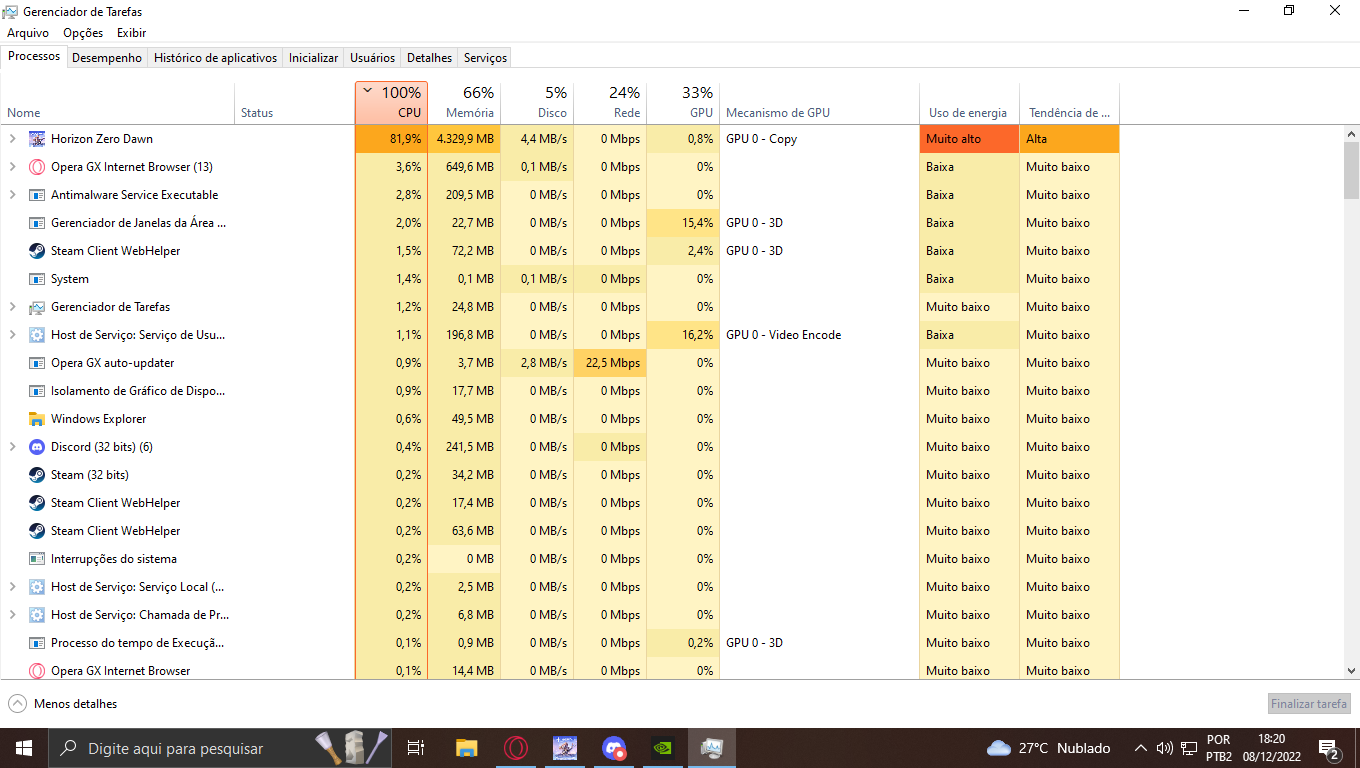
Task: Click the Antimalware Service Executable icon
Action: 37,195
